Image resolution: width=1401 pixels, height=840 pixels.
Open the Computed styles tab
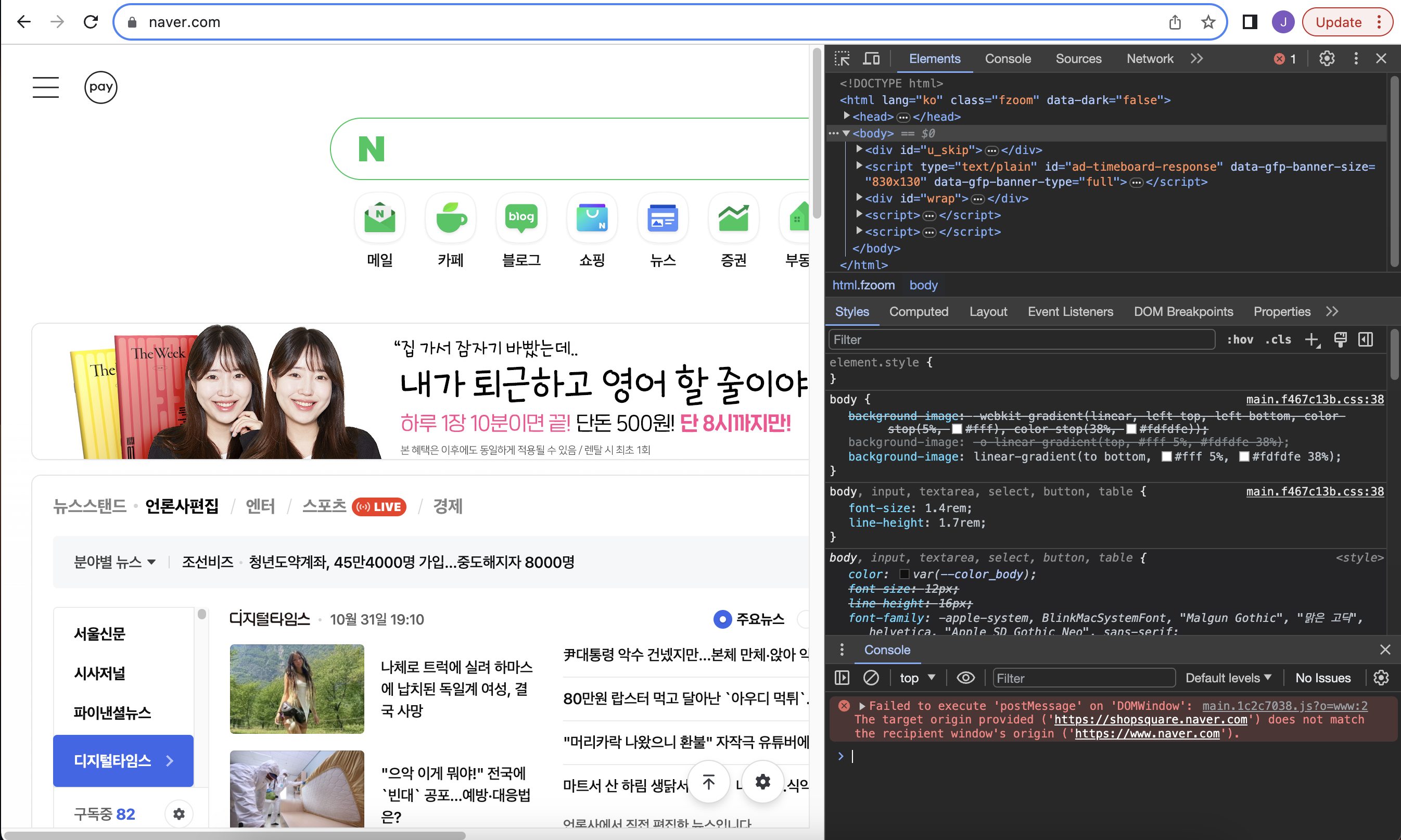click(919, 312)
